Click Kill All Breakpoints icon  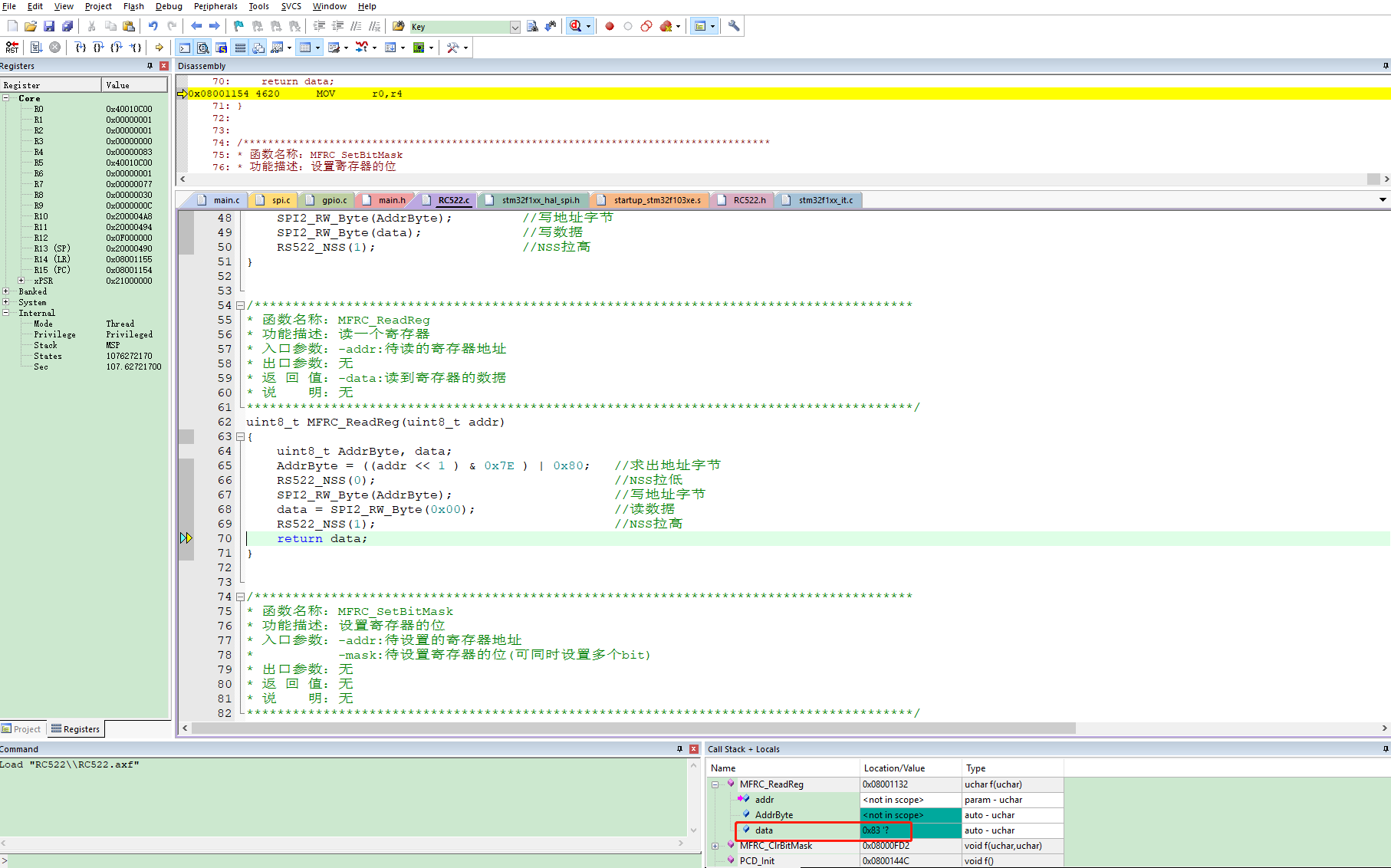click(x=666, y=26)
